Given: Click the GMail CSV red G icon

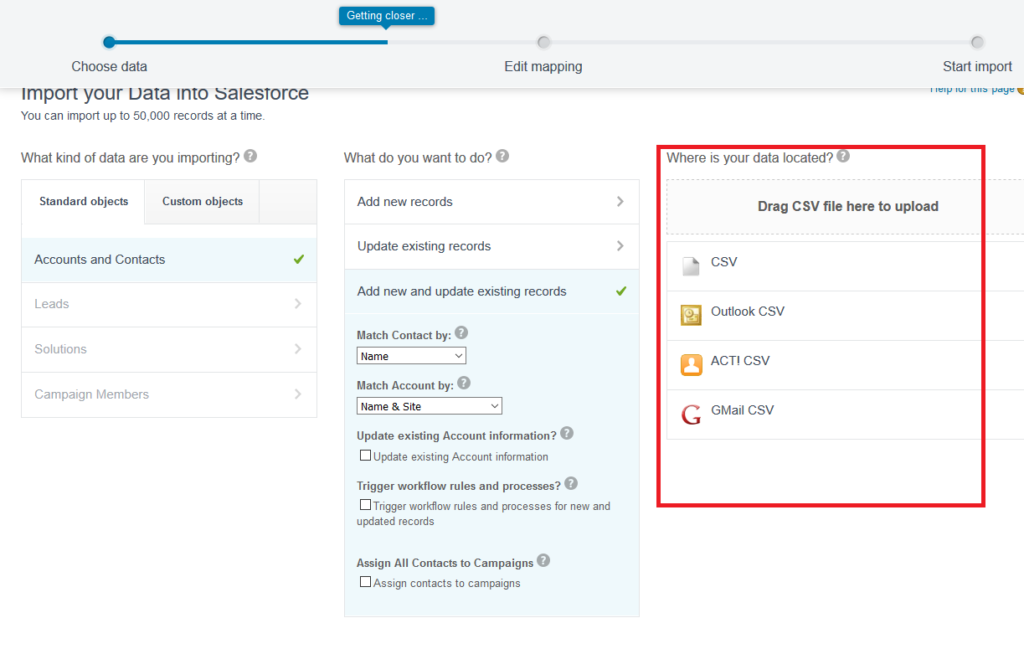Looking at the screenshot, I should (x=691, y=414).
